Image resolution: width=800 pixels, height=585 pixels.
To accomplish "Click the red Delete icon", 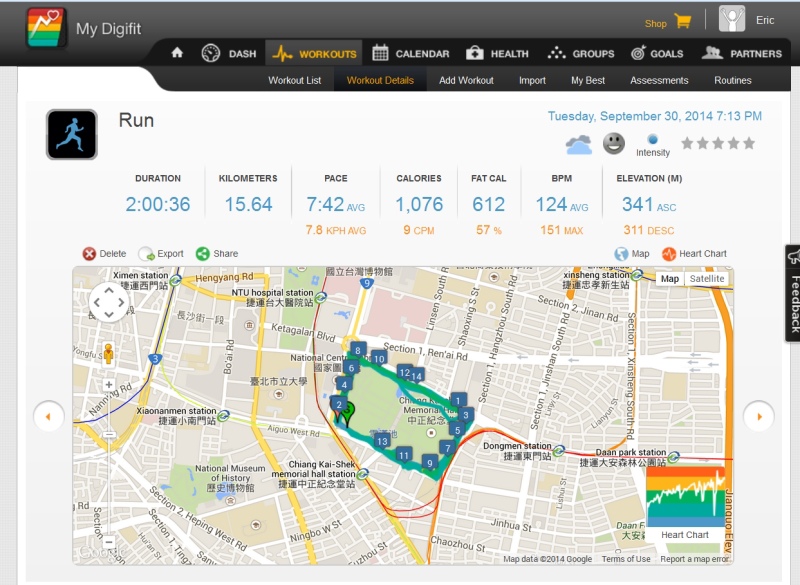I will pyautogui.click(x=89, y=253).
